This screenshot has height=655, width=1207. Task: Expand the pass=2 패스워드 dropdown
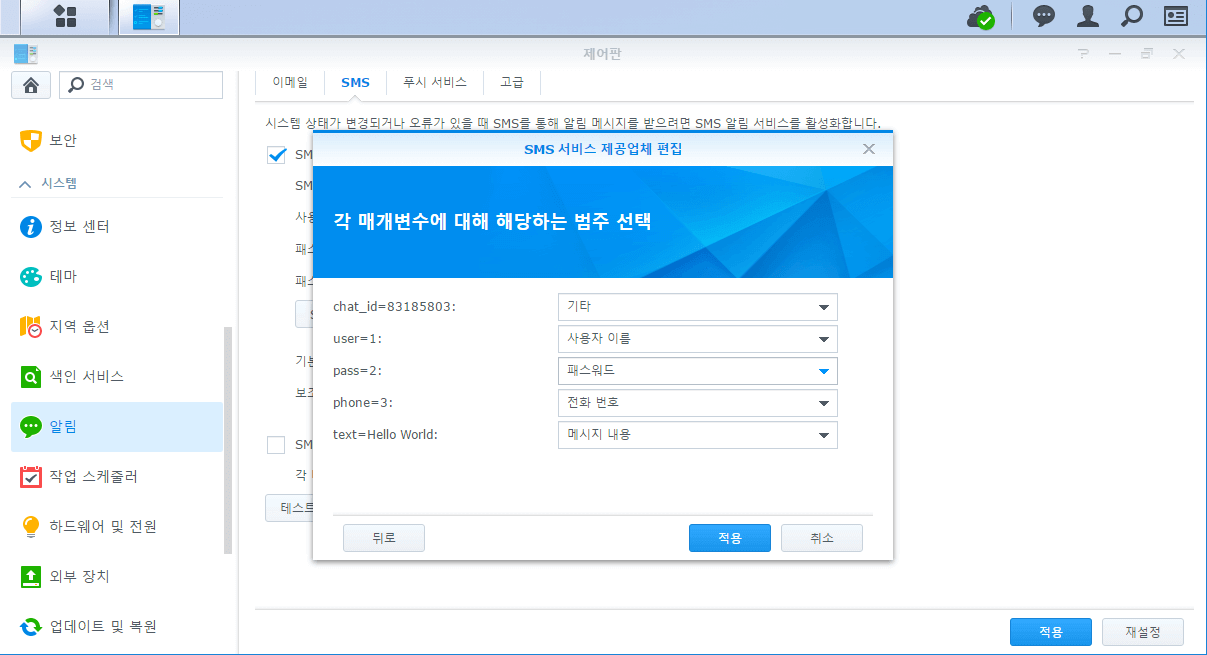[x=823, y=371]
